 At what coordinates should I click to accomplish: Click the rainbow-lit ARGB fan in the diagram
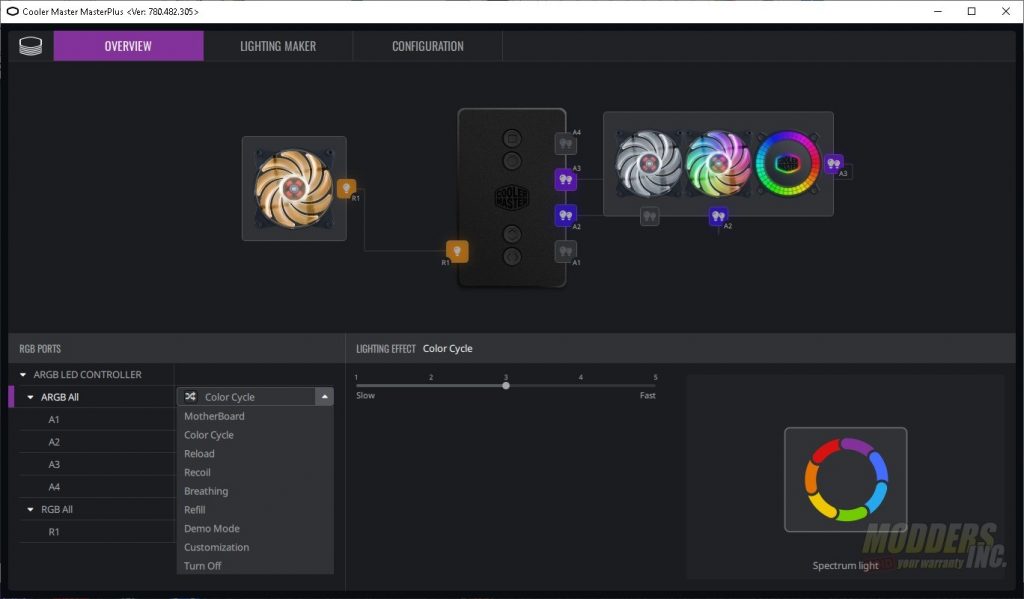click(x=718, y=163)
